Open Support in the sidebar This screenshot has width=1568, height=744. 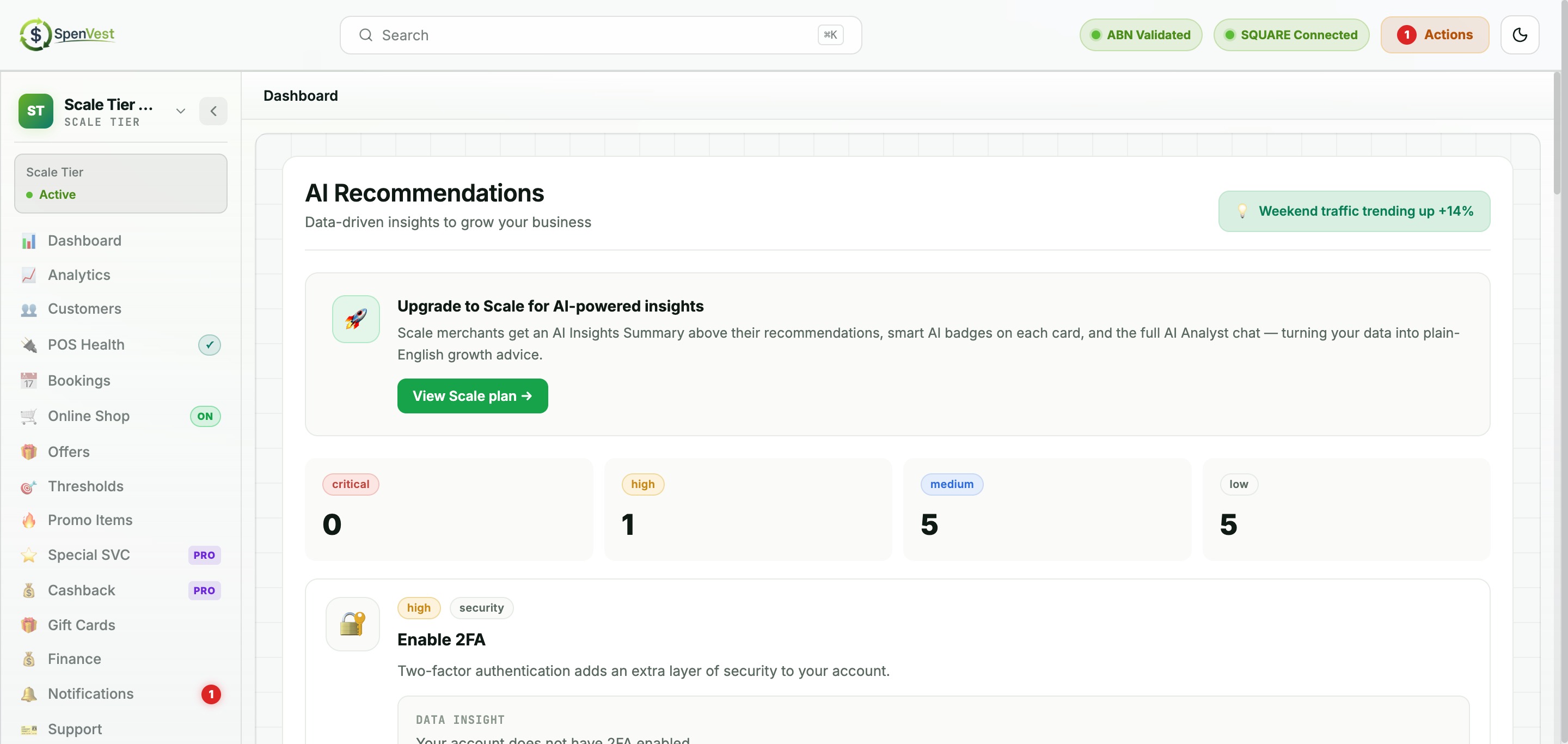click(x=120, y=729)
